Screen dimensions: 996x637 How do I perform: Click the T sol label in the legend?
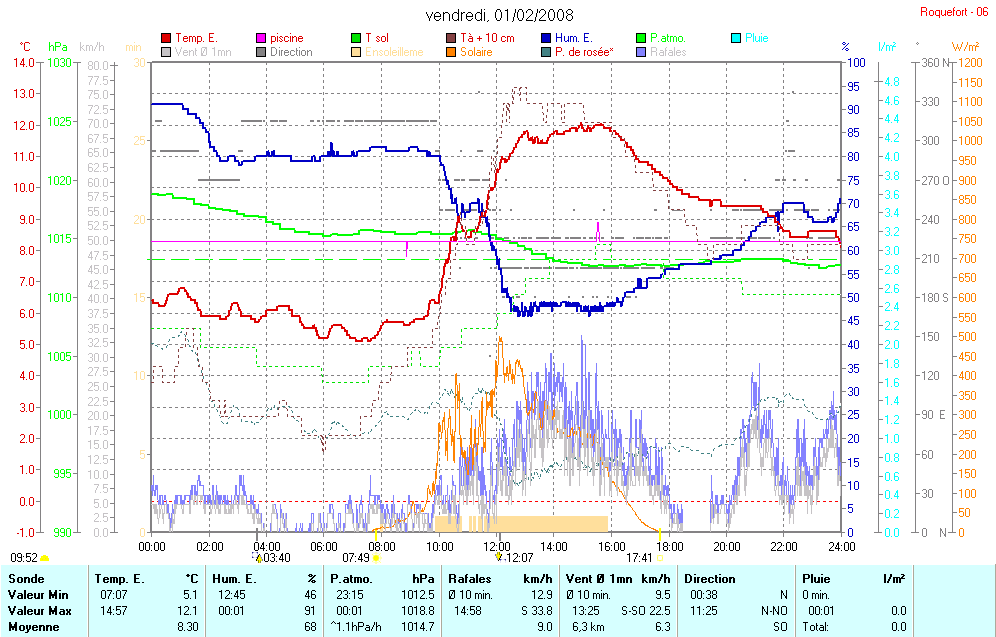pos(377,38)
